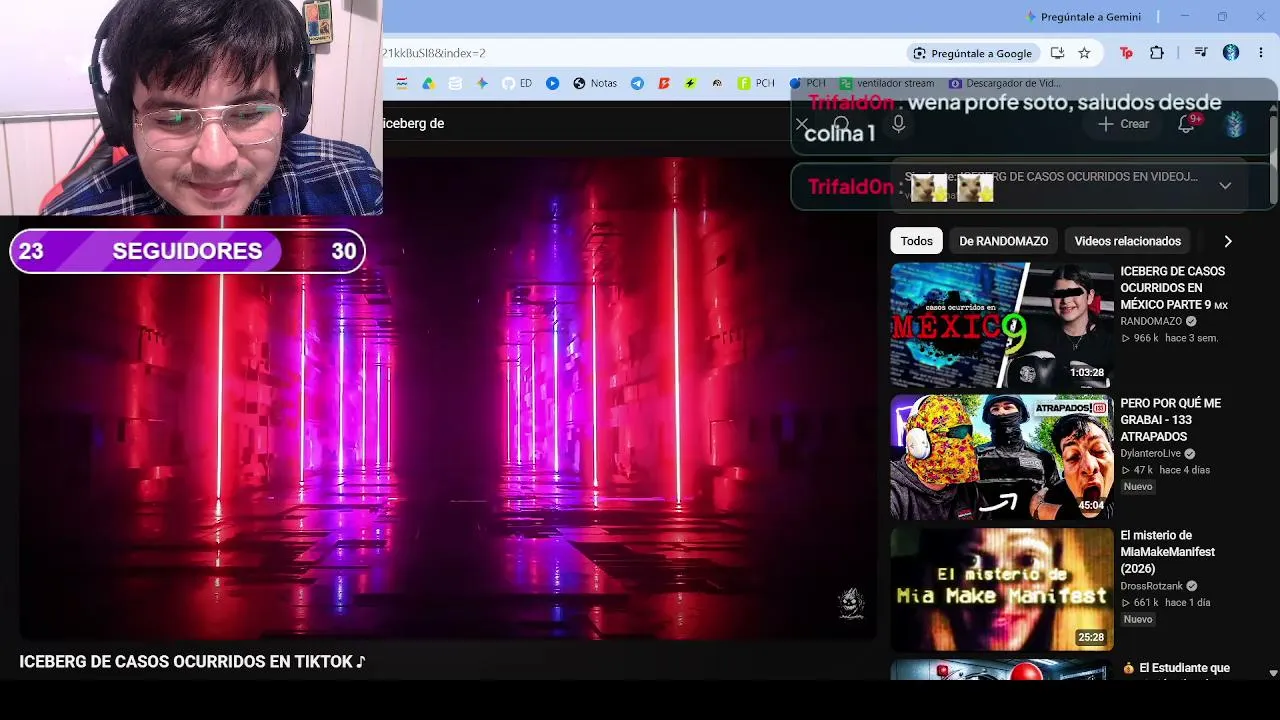Select the Videos relacionados filter chip
This screenshot has width=1280, height=720.
1127,241
